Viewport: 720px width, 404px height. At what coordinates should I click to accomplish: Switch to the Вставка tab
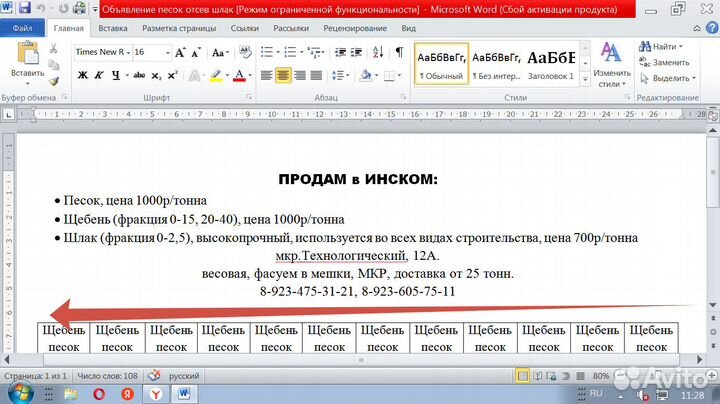(x=112, y=28)
